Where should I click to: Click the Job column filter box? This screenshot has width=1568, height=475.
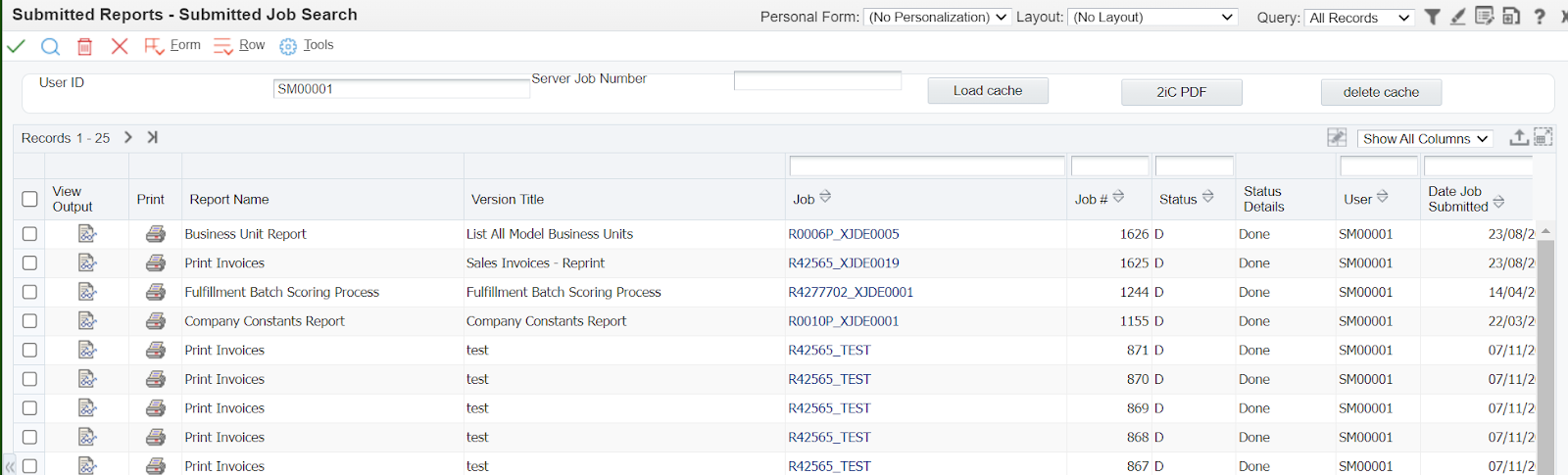[x=927, y=166]
